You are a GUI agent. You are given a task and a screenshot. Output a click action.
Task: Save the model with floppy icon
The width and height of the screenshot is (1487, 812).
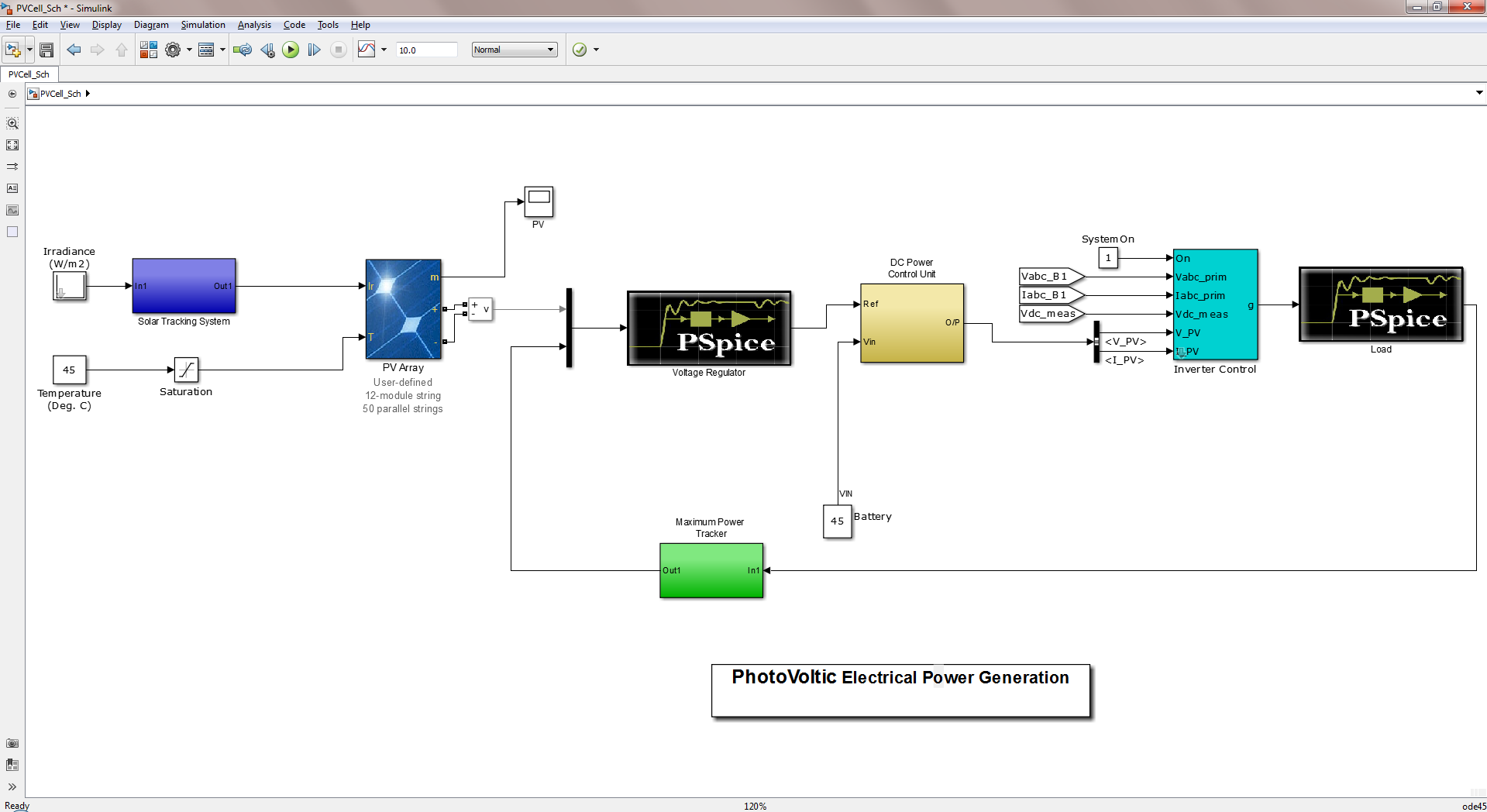46,50
